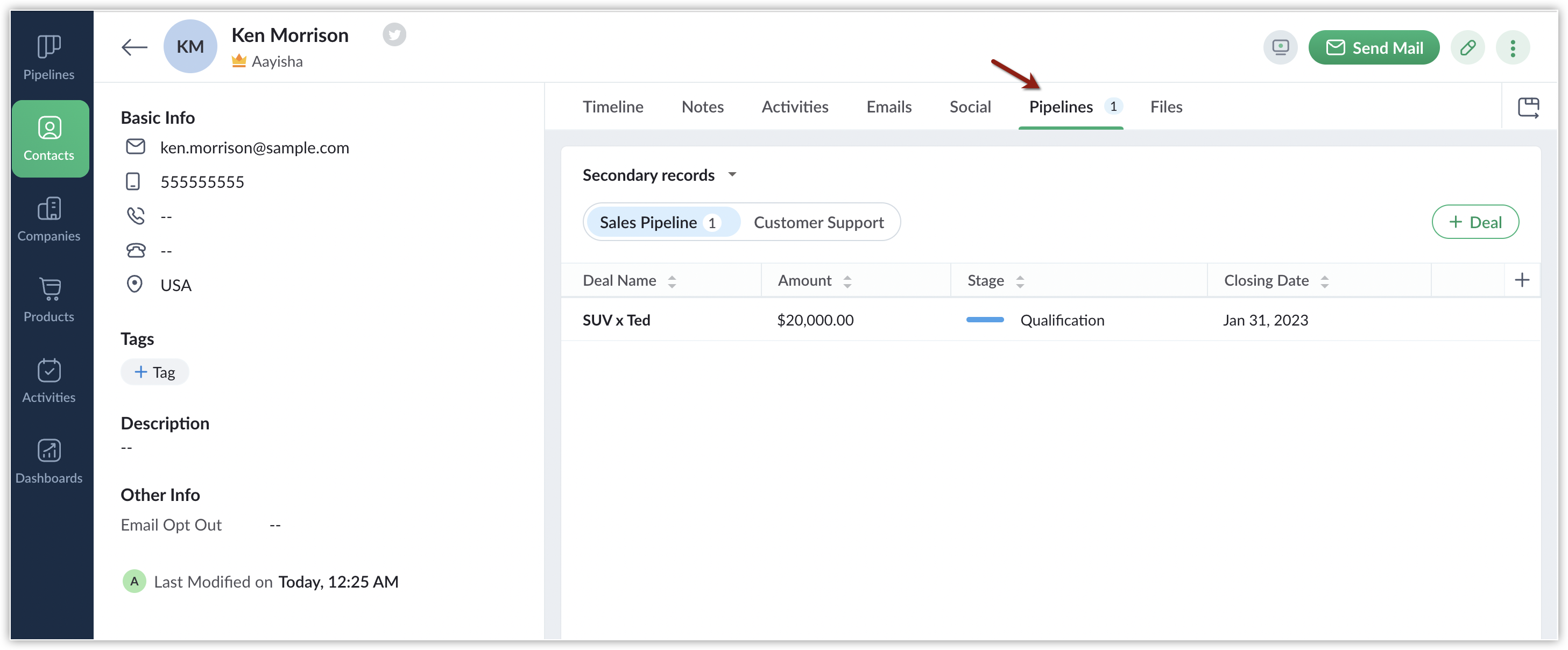Screen dimensions: 1568x650
Task: Open the Activities sidebar module
Action: pos(48,381)
